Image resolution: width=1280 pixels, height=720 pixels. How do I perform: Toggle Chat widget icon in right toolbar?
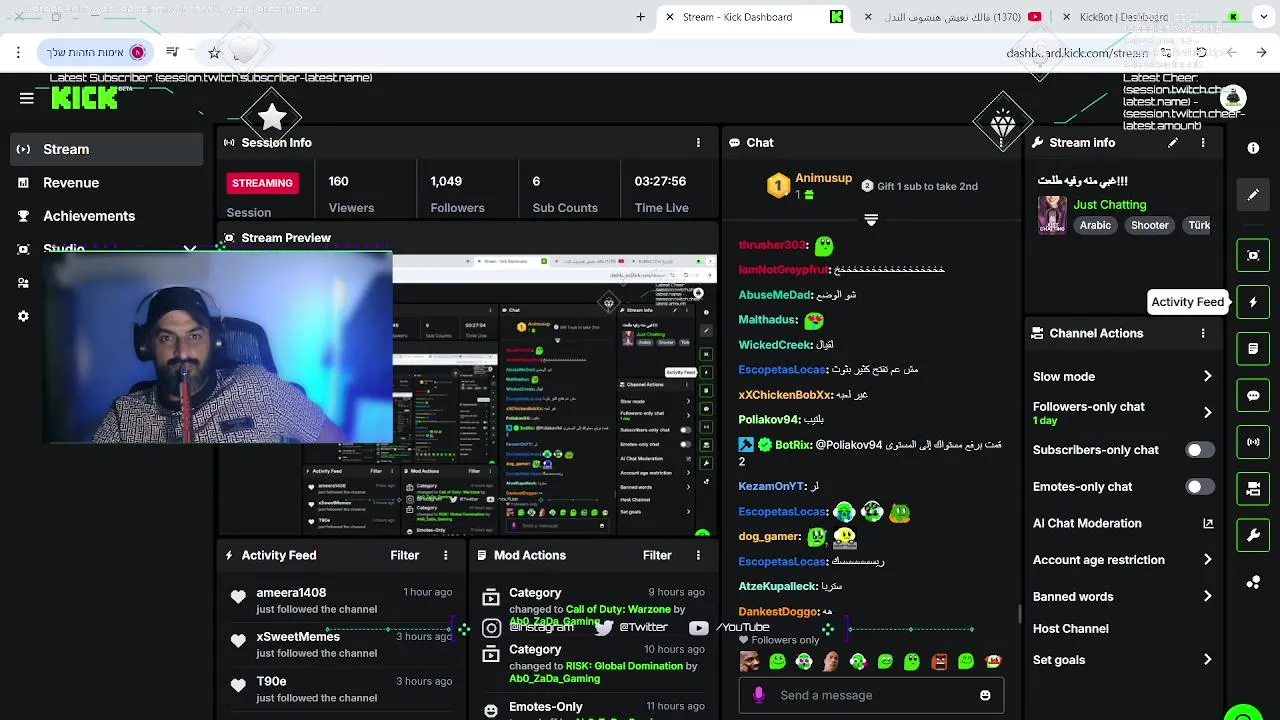point(1253,395)
